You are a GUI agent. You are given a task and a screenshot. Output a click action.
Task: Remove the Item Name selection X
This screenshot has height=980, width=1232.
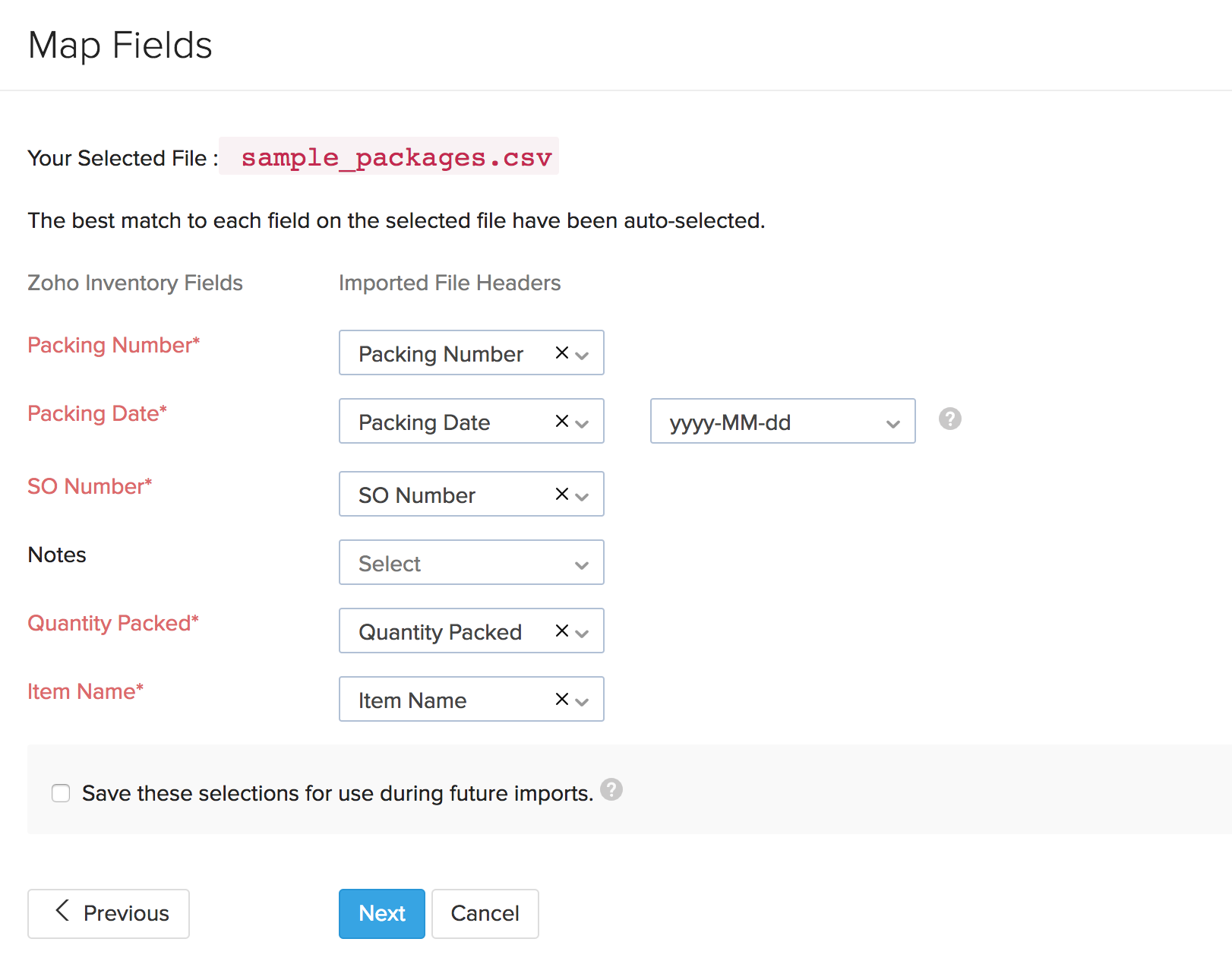(562, 699)
